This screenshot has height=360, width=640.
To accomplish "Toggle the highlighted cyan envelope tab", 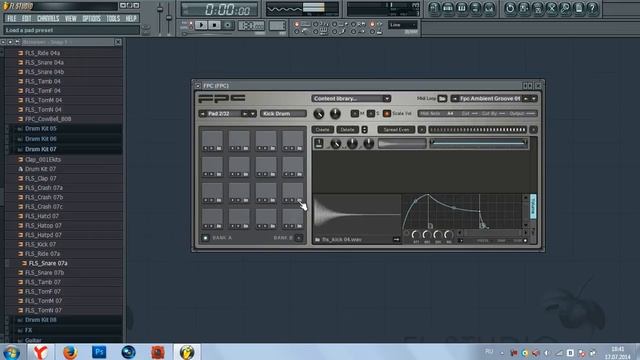I will [x=533, y=206].
